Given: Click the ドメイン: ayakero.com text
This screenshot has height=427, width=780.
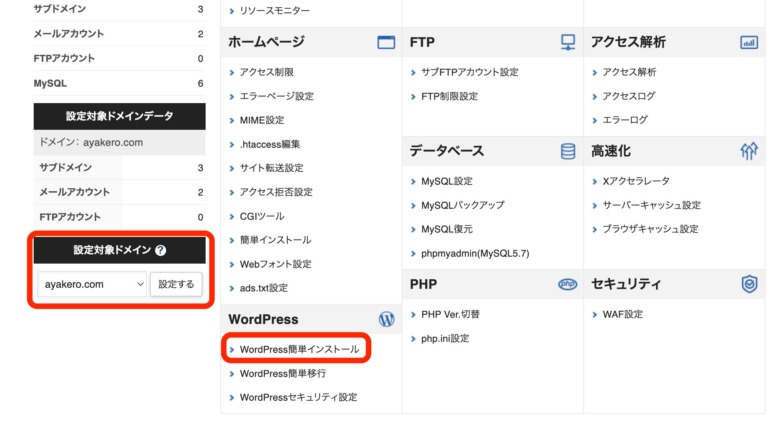Looking at the screenshot, I should point(91,142).
